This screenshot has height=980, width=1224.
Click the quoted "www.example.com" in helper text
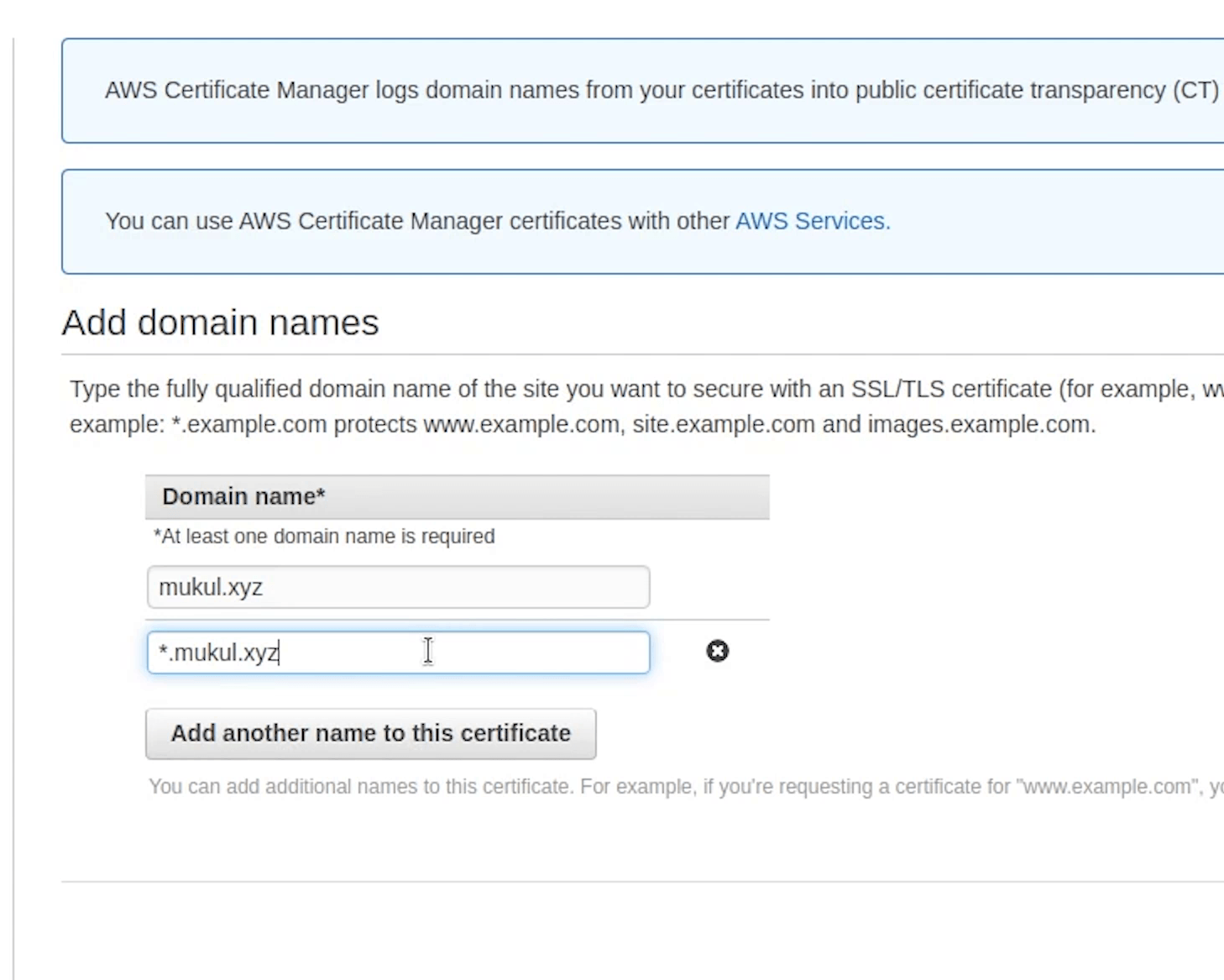1106,787
